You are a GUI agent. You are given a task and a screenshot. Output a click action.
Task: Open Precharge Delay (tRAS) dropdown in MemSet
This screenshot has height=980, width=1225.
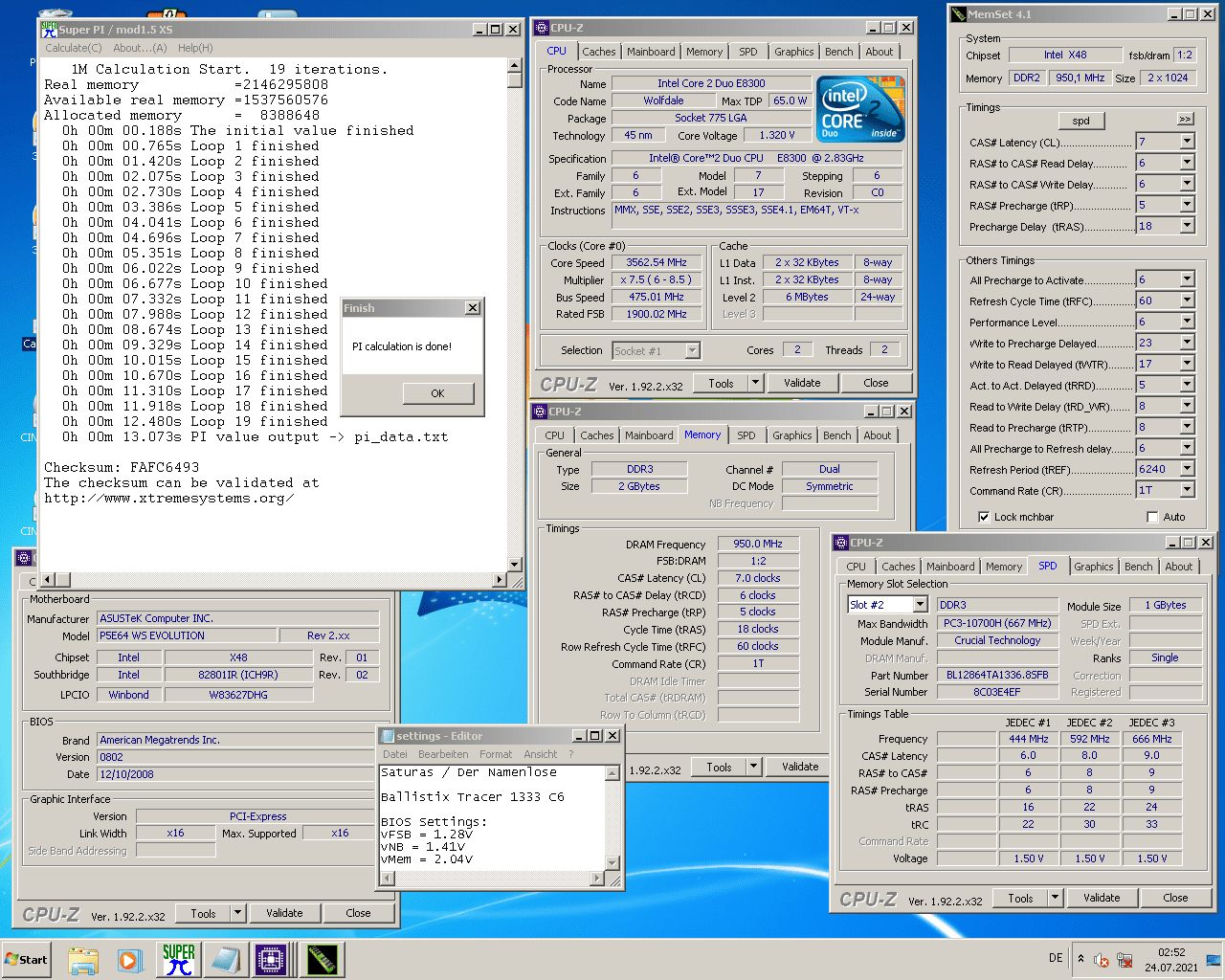pyautogui.click(x=1187, y=226)
